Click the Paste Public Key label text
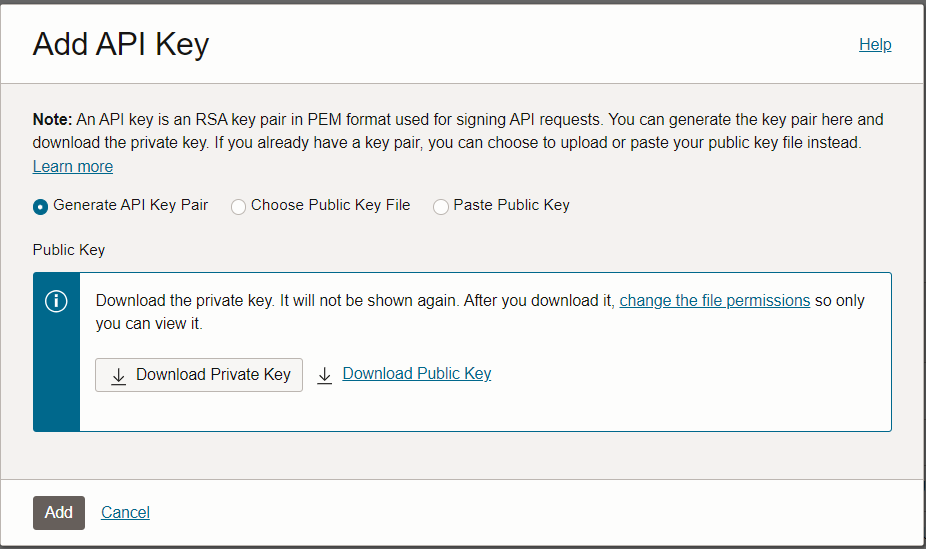 [x=511, y=205]
